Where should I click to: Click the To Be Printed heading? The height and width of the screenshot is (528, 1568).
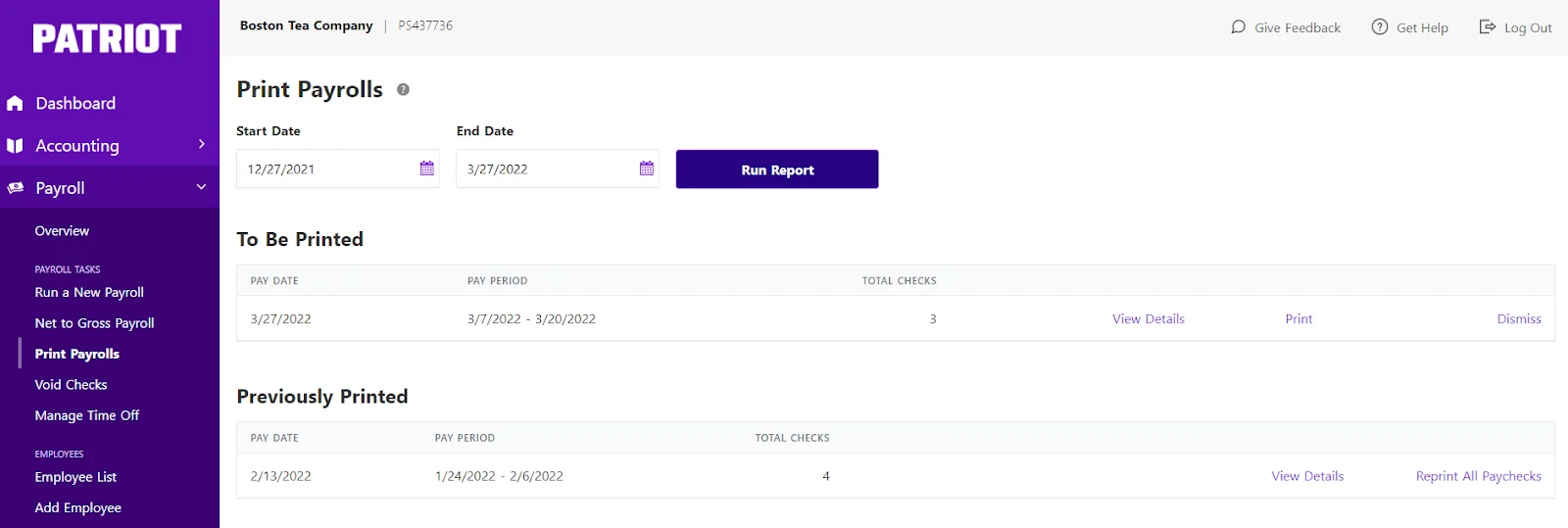point(300,239)
